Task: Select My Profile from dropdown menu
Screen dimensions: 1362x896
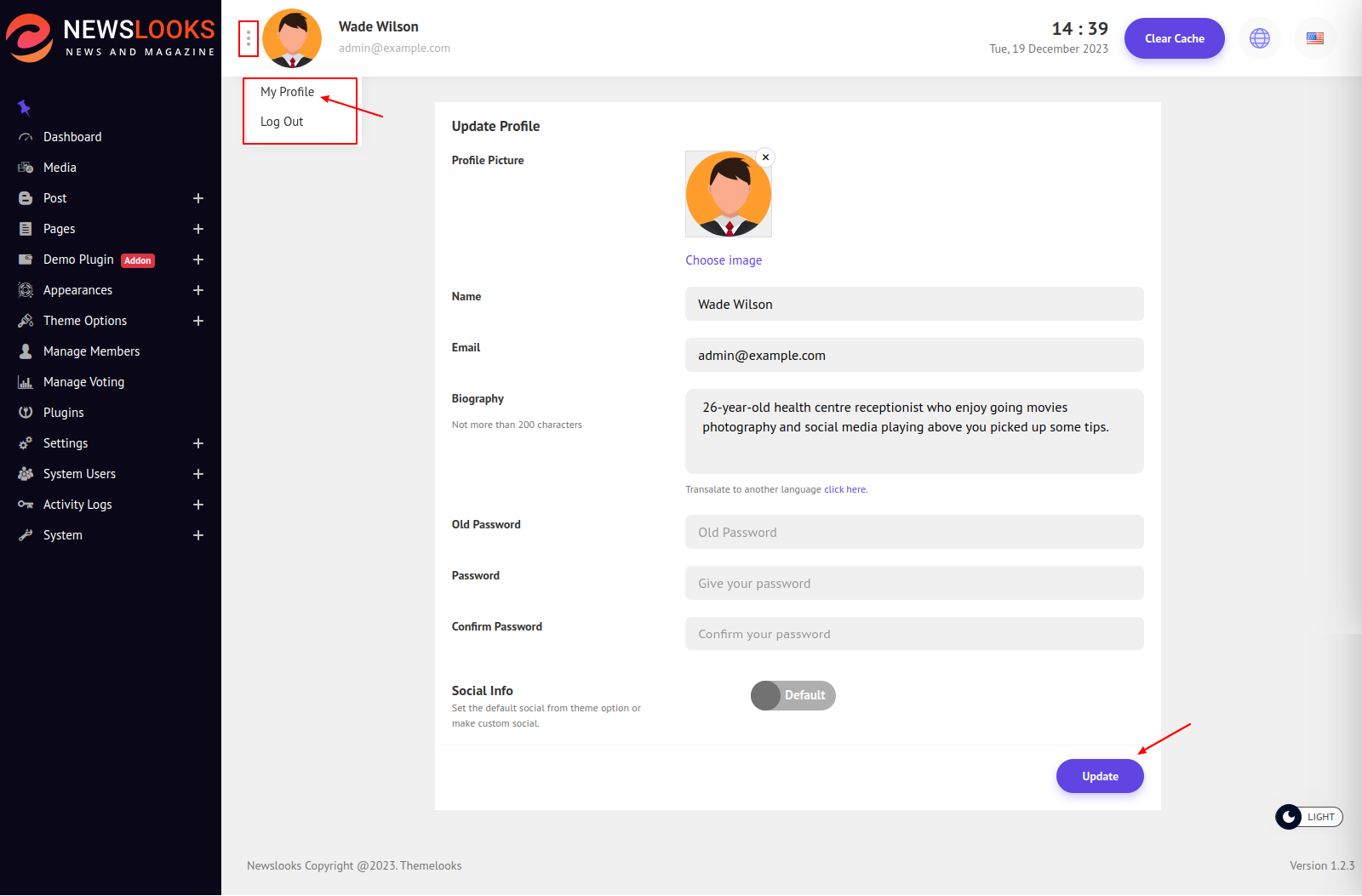Action: (x=287, y=92)
